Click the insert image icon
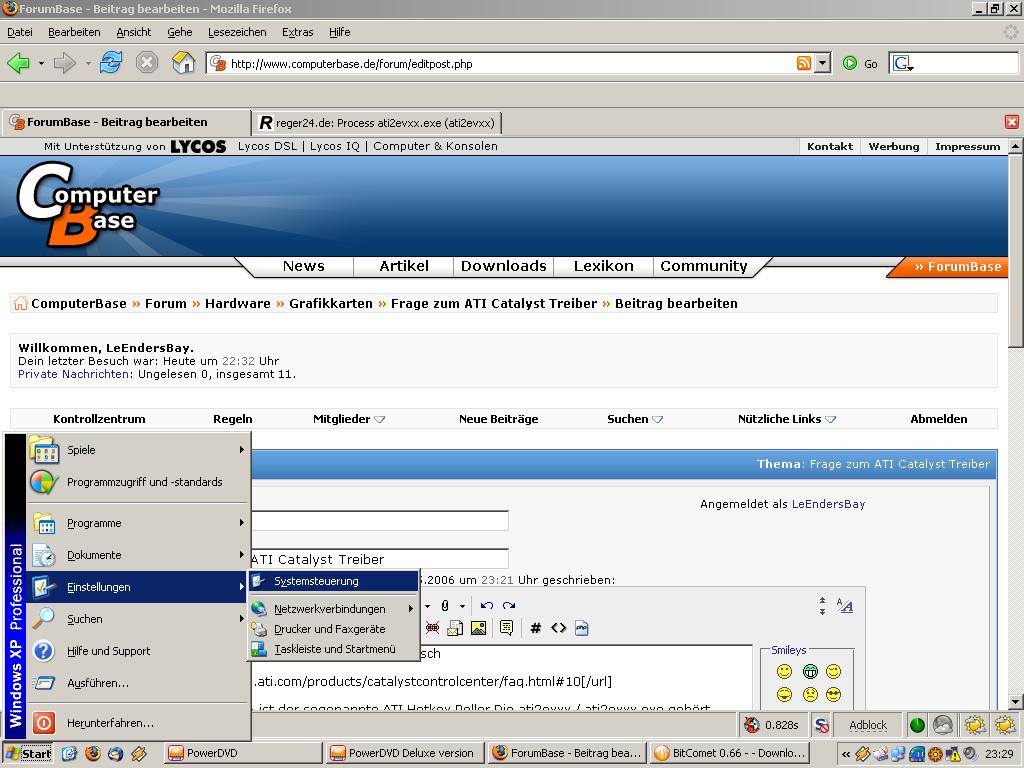 478,628
